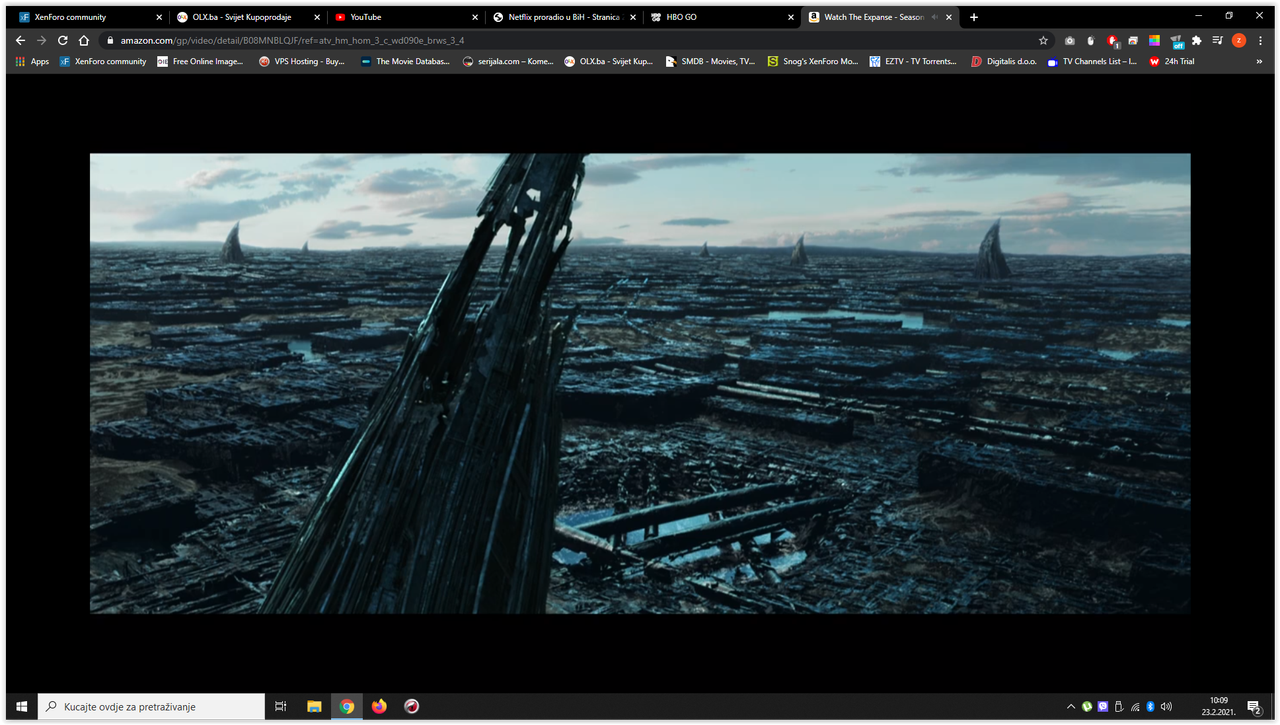Image resolution: width=1280 pixels, height=725 pixels.
Task: Open the Snog's XenForo bookmark
Action: pyautogui.click(x=813, y=61)
